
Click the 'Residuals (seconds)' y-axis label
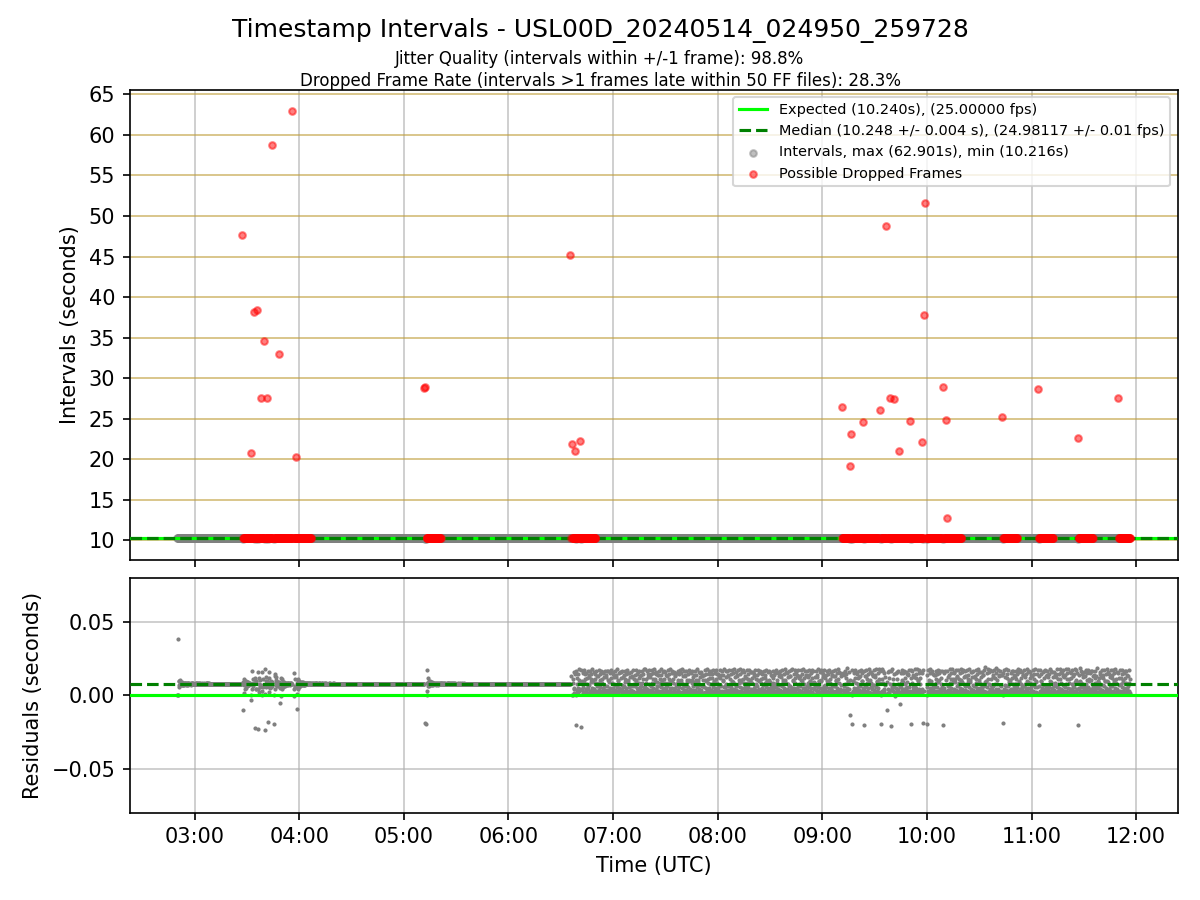click(32, 696)
